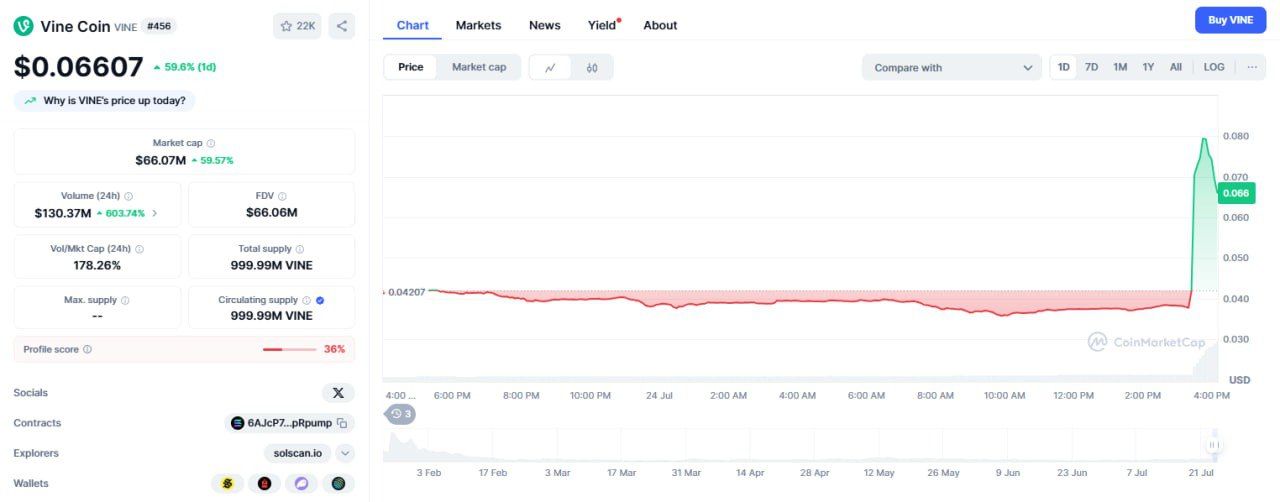Click the #456 rank badge
Screen dimensions: 1280x502
tap(160, 26)
